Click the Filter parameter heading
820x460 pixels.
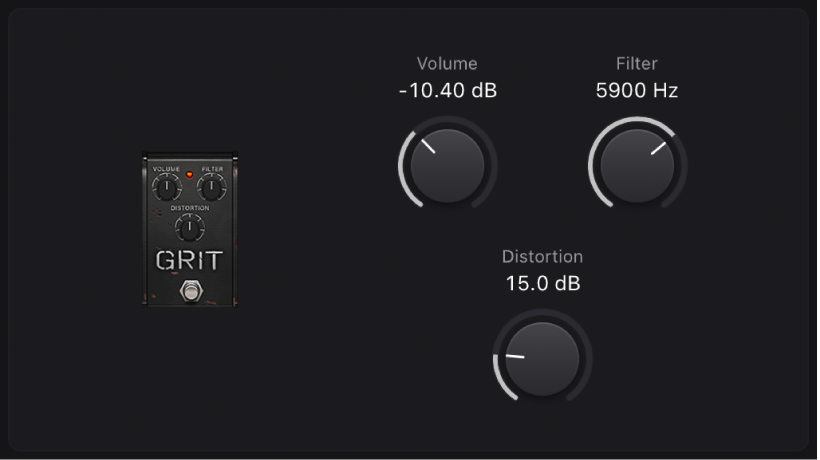[x=637, y=64]
